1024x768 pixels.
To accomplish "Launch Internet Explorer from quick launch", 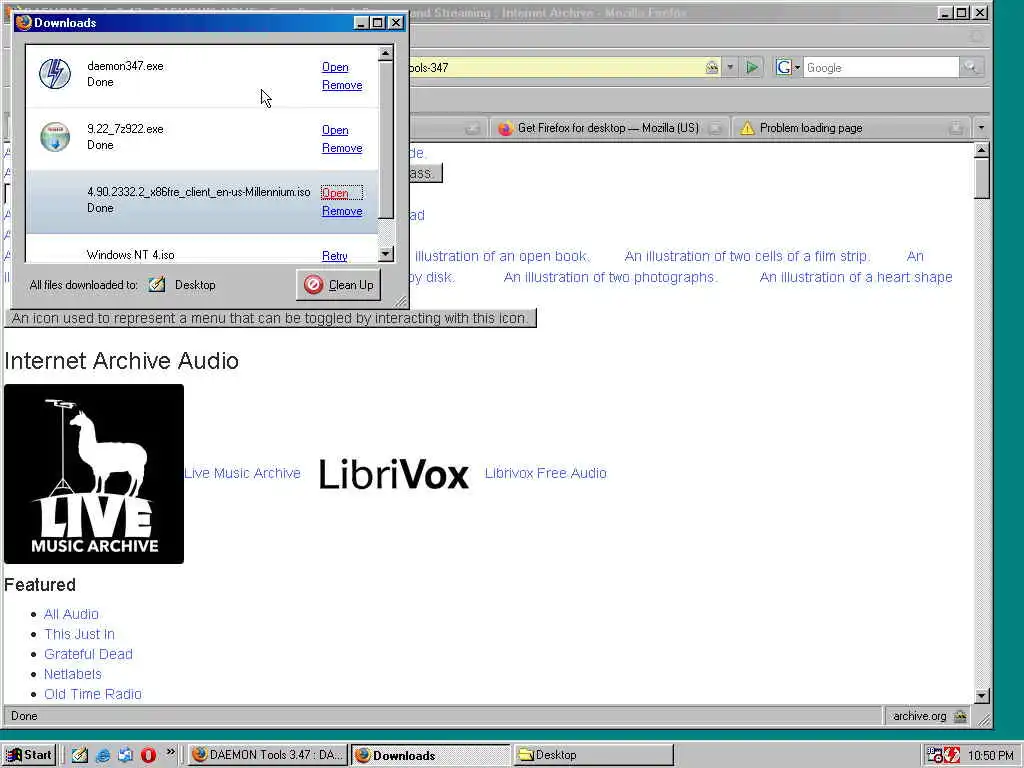I will click(x=103, y=755).
